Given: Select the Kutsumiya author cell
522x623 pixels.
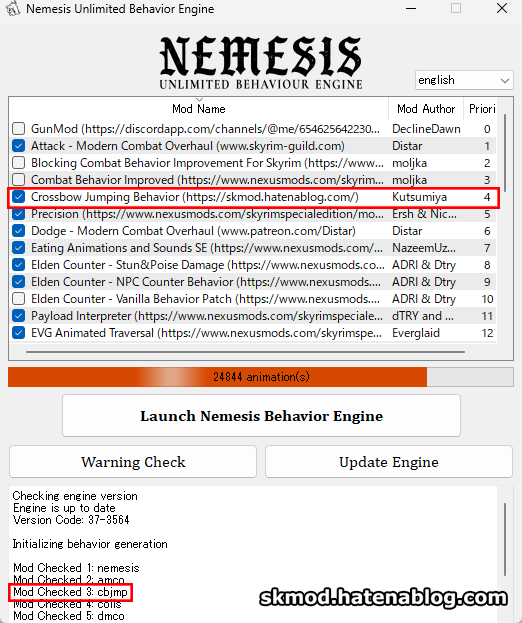Looking at the screenshot, I should tap(419, 197).
